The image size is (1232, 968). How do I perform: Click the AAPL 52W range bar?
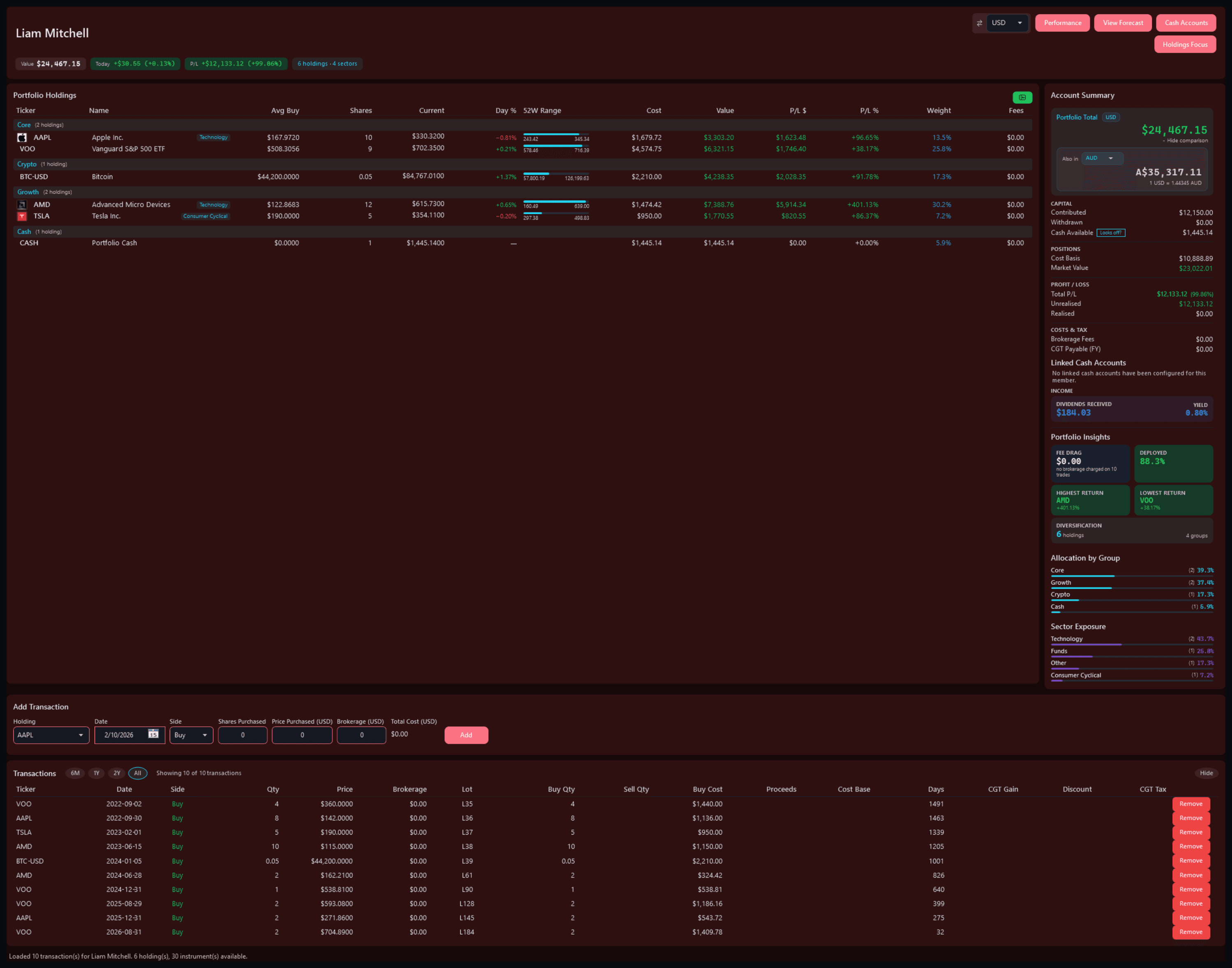click(x=556, y=135)
